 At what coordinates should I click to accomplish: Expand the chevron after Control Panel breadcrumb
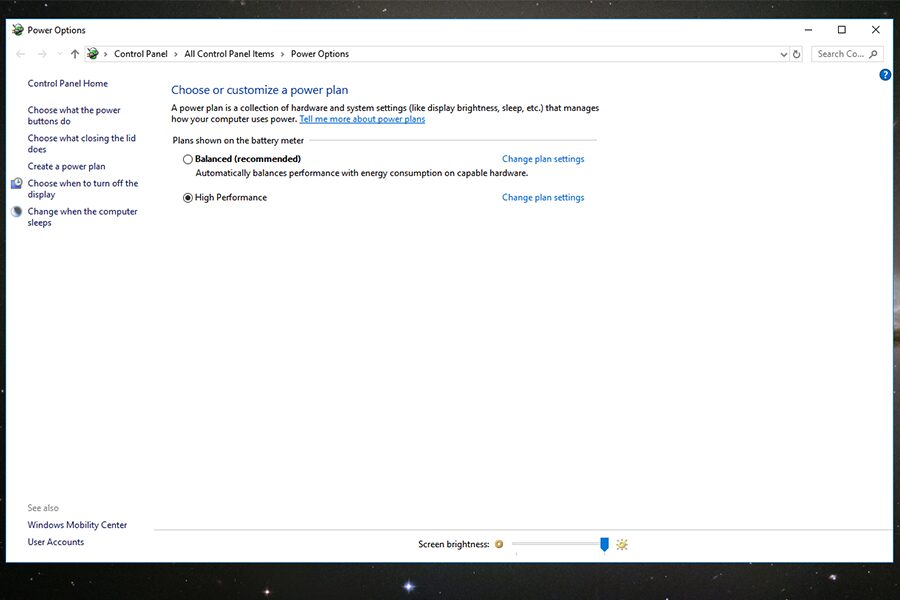[176, 54]
